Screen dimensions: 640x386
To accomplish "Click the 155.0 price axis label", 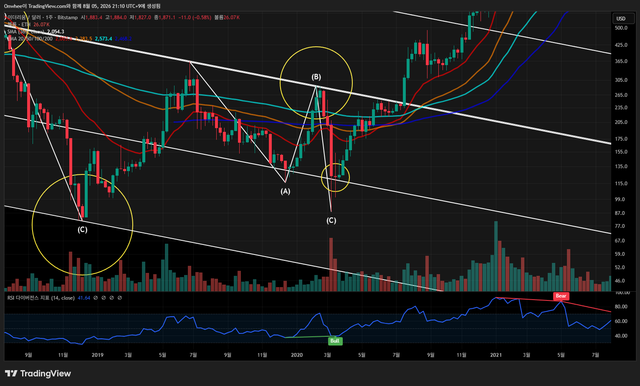I will pyautogui.click(x=620, y=152).
